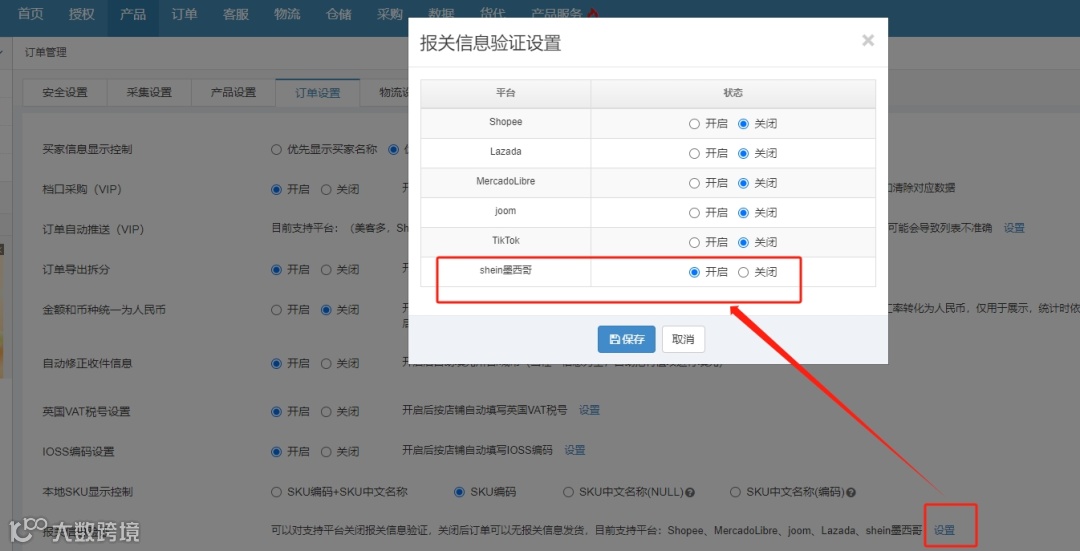Open the 采购 menu
The height and width of the screenshot is (551, 1080).
(390, 14)
